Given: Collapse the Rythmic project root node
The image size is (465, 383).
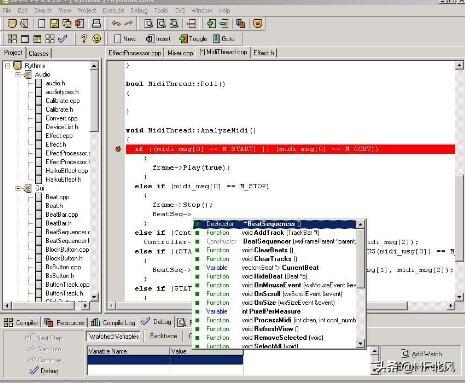Looking at the screenshot, I should tap(7, 66).
